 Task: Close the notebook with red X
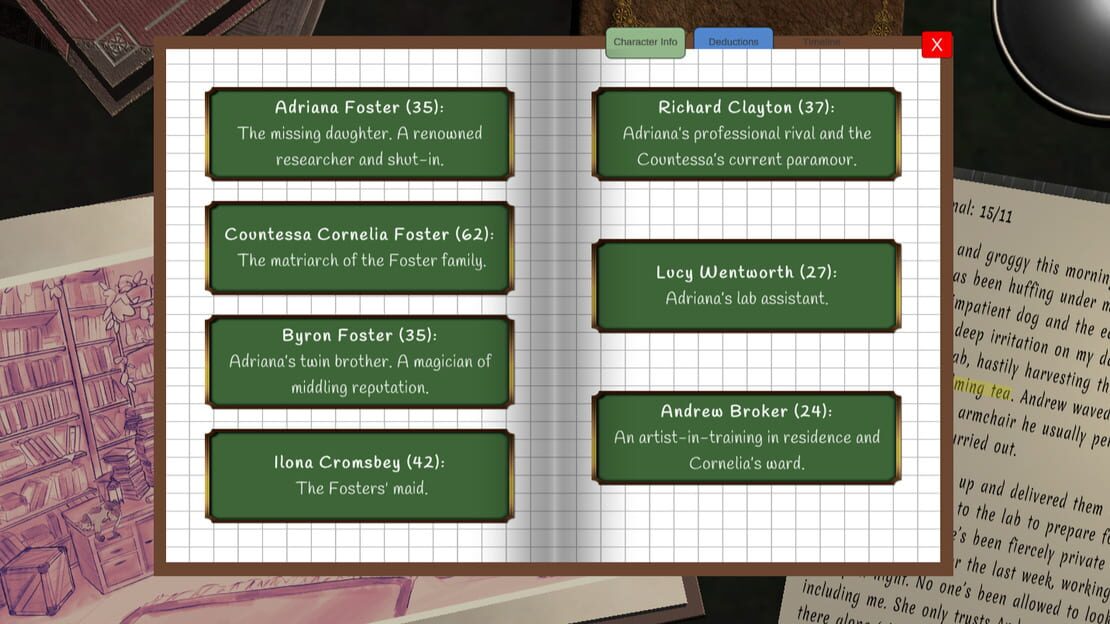click(937, 45)
